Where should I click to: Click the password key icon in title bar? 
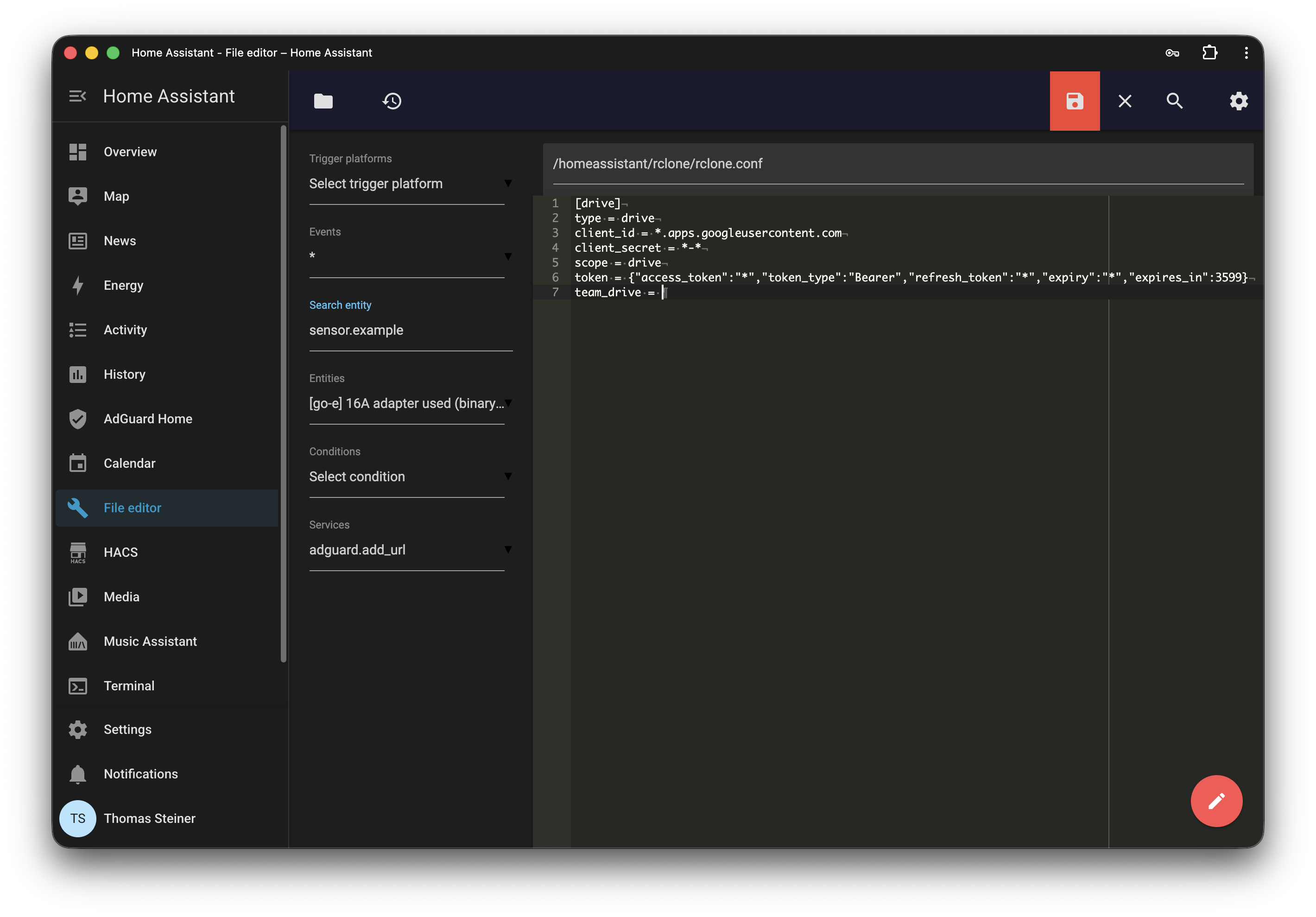[x=1172, y=53]
